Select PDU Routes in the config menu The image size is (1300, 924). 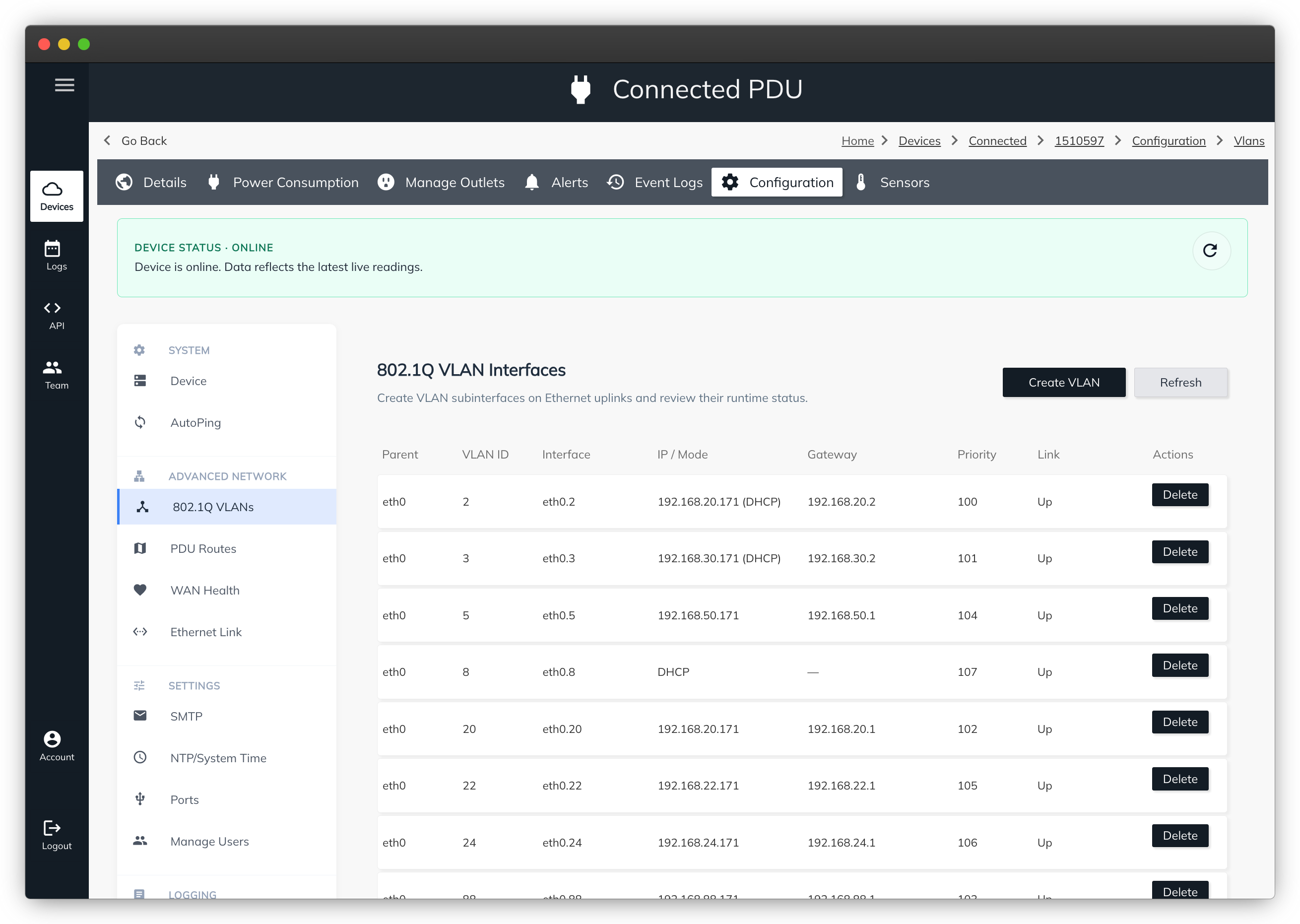[x=203, y=548]
